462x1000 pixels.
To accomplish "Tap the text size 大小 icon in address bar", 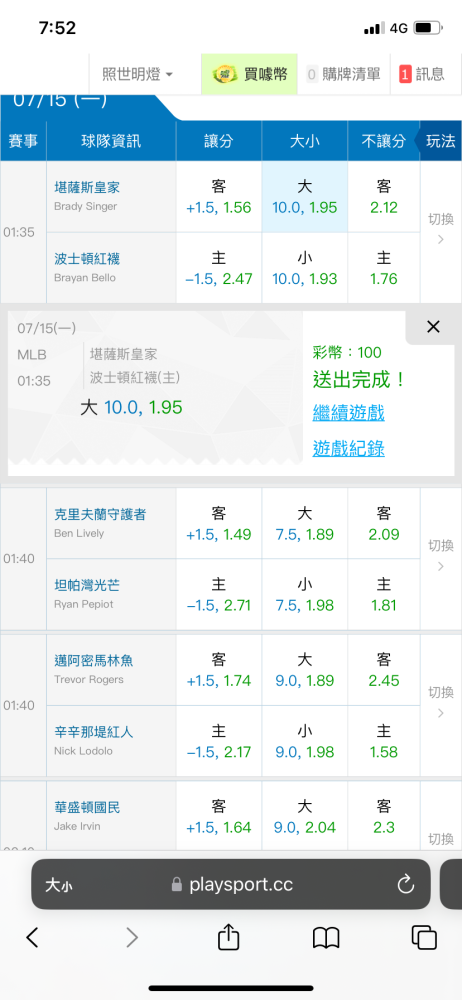I will point(58,885).
